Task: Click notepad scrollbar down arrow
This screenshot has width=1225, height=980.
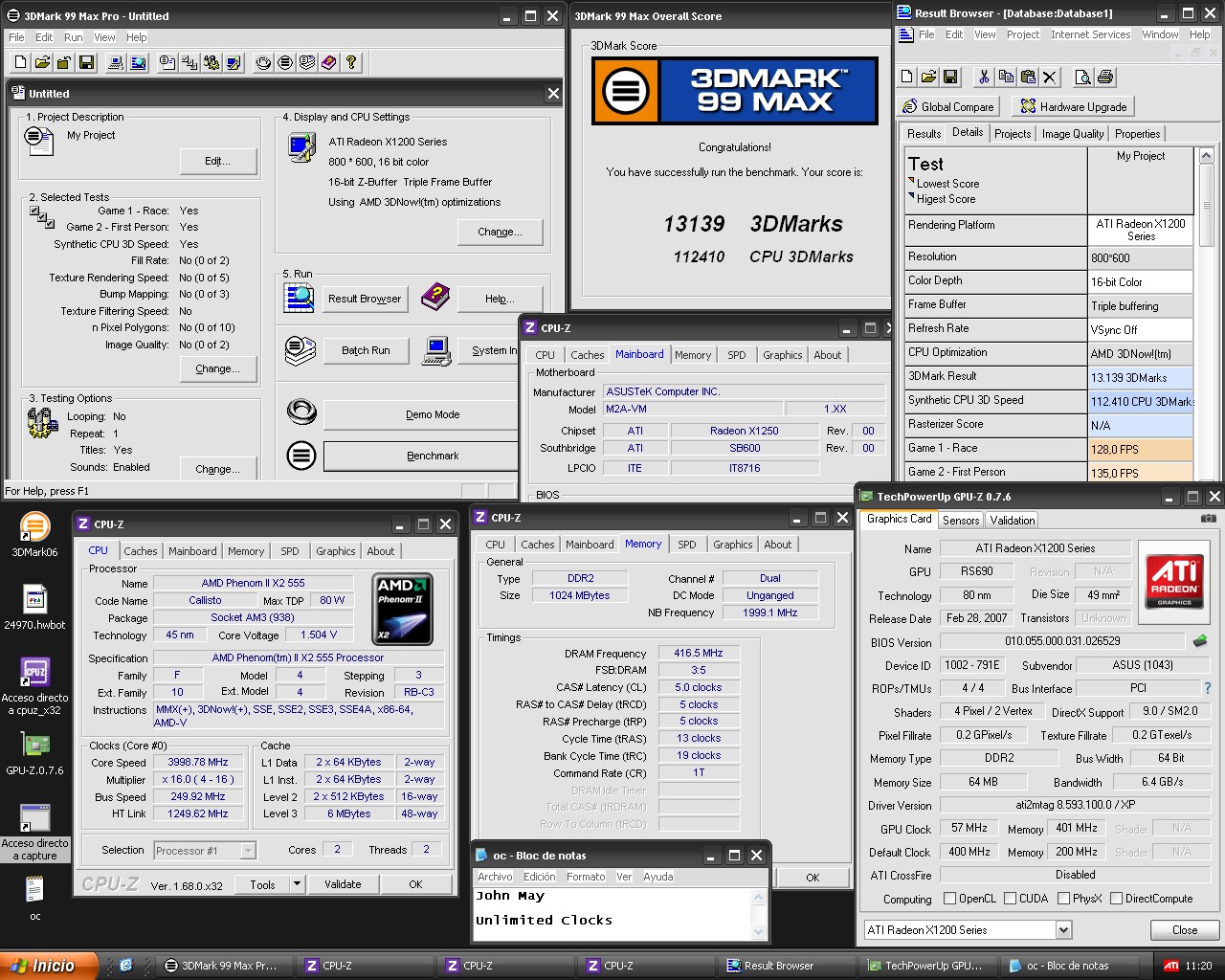Action: [x=758, y=931]
